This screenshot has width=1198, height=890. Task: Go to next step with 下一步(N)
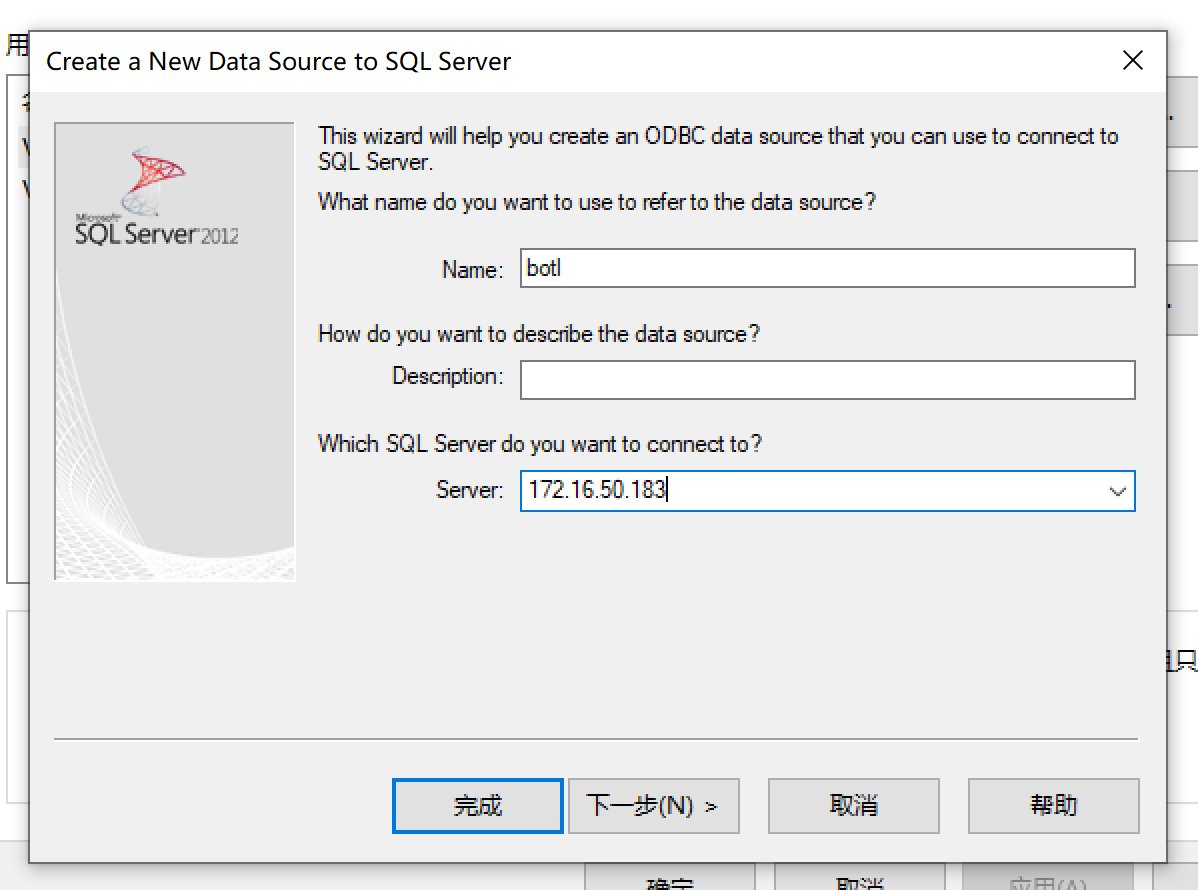(653, 806)
